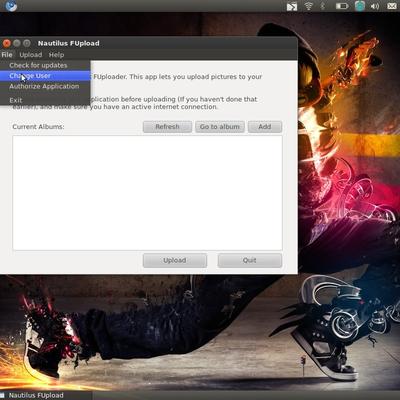Click the teal indicator icon beside volume
The height and width of the screenshot is (400, 400).
point(360,6)
